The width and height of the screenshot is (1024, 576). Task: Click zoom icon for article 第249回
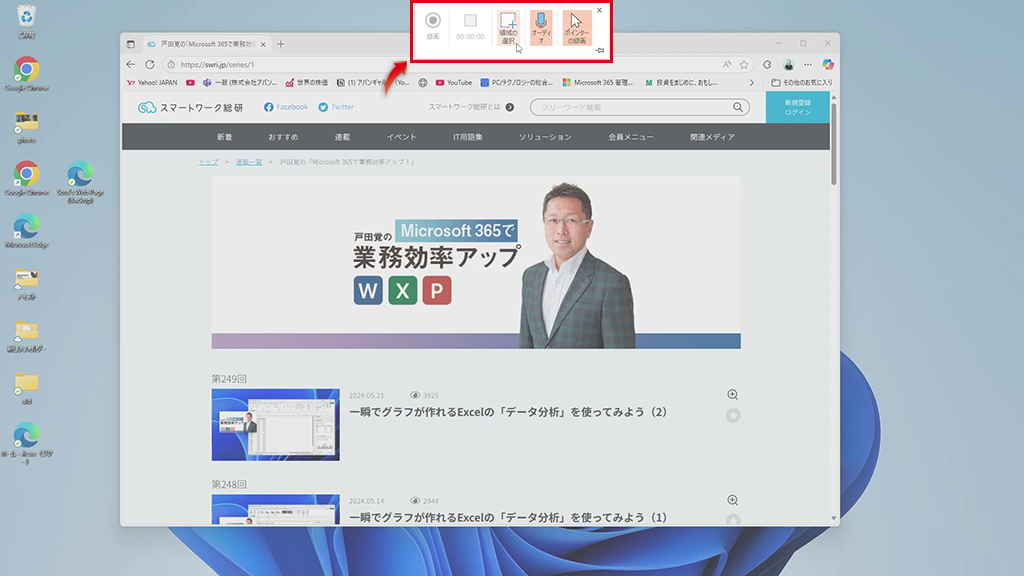pyautogui.click(x=733, y=394)
